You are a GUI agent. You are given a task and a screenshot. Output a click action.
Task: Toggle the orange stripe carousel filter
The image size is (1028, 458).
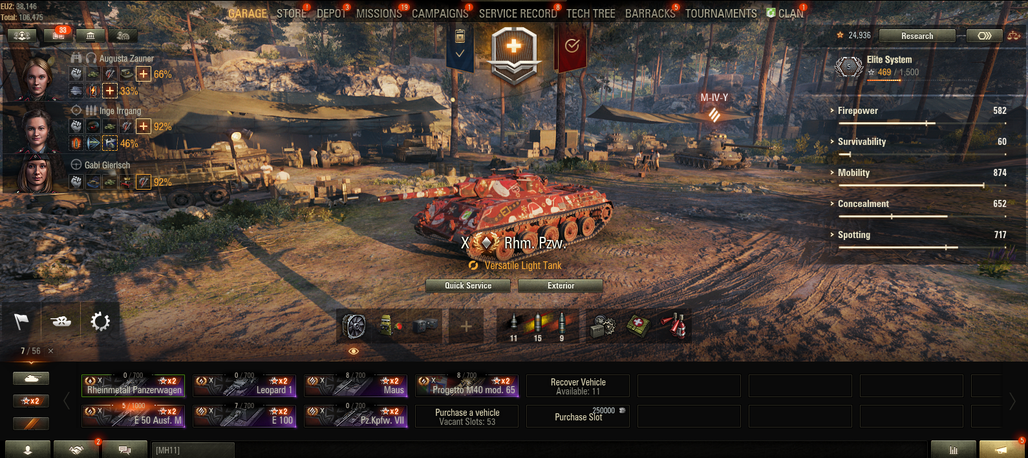pos(31,423)
